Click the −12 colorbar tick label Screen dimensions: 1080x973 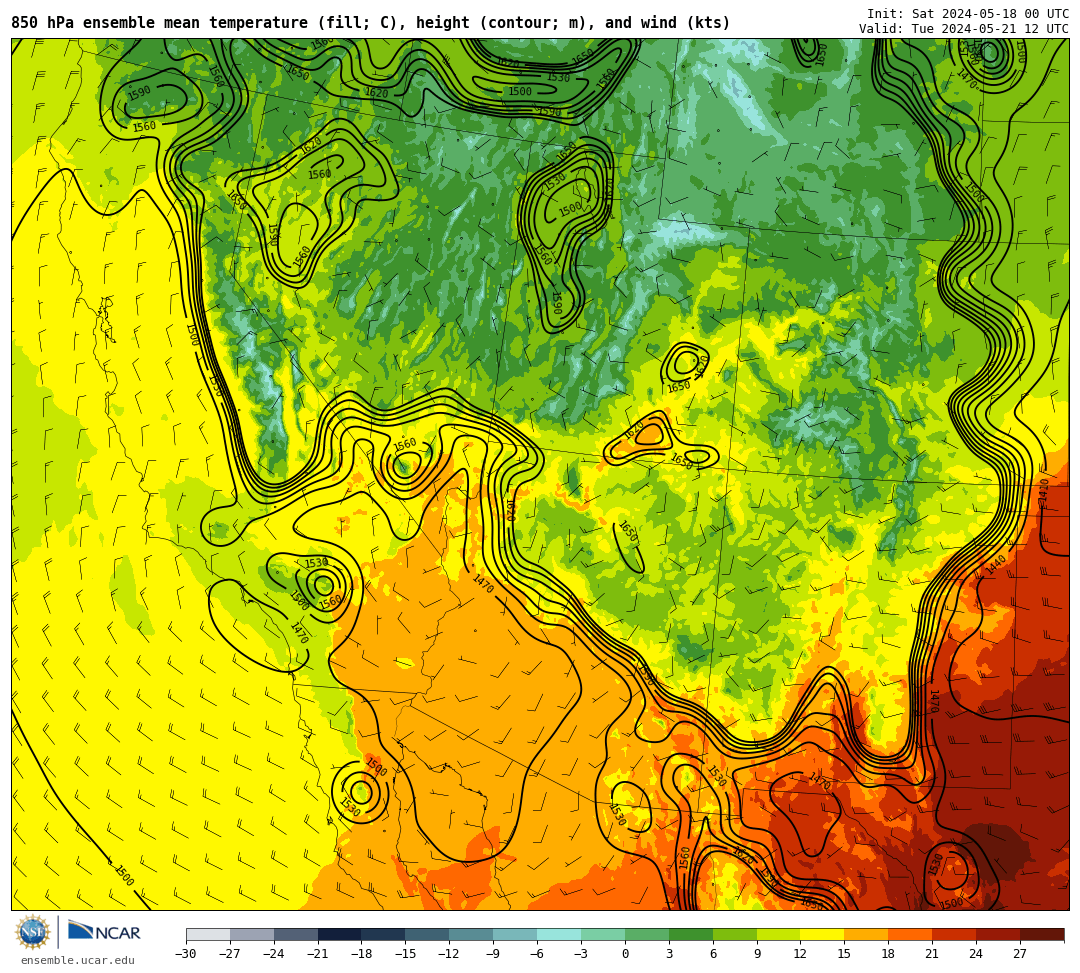450,954
